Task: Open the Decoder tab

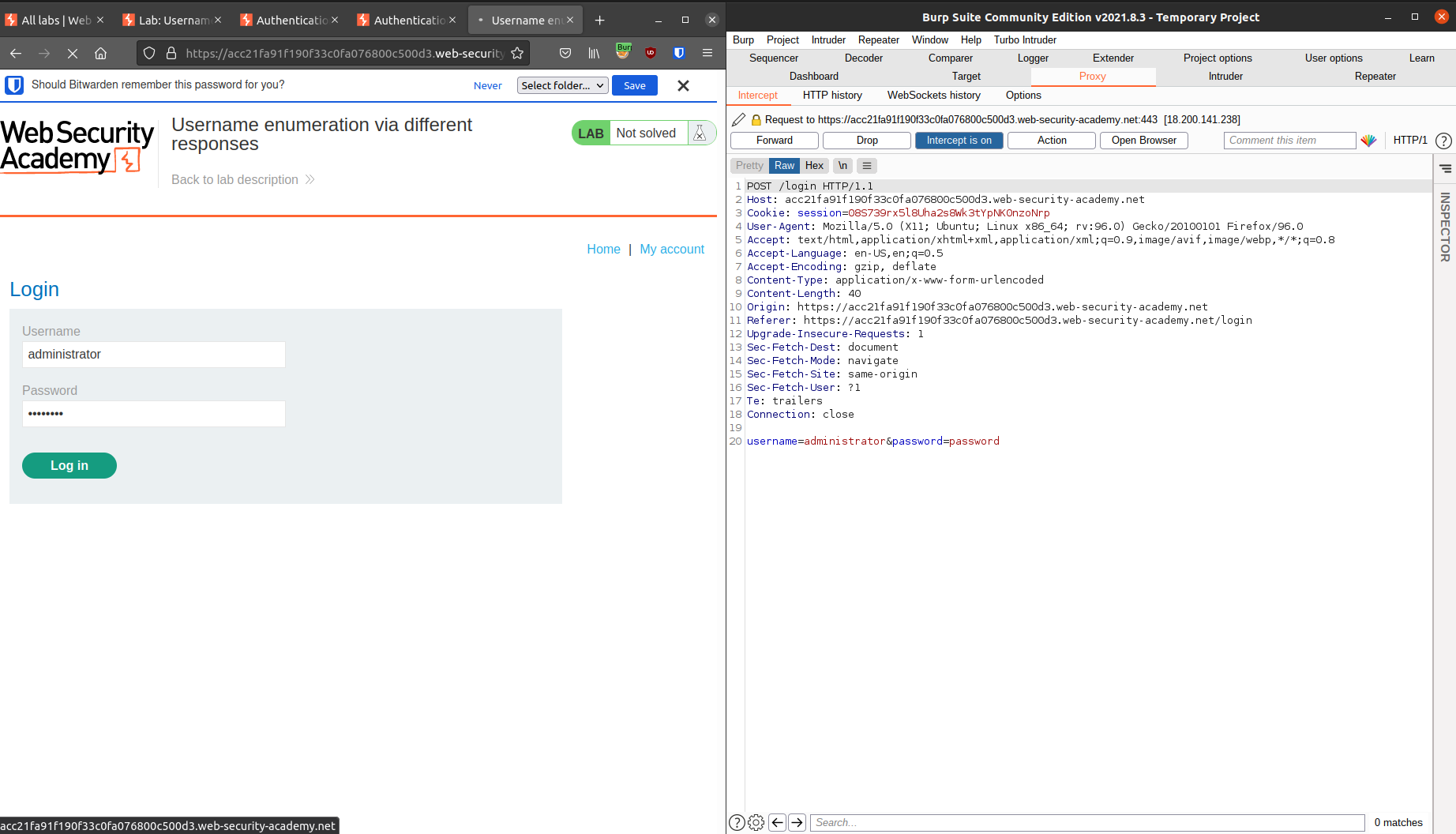Action: (863, 58)
